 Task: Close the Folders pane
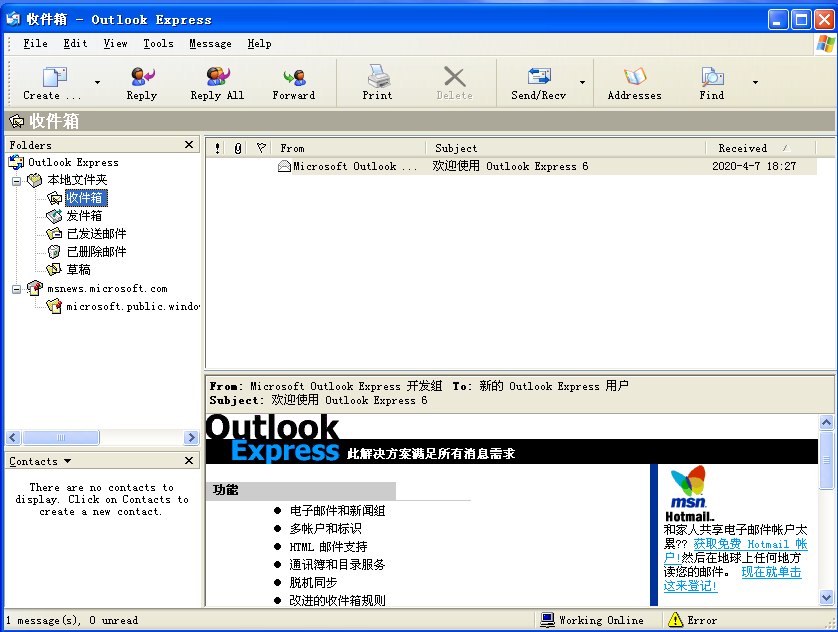[189, 145]
